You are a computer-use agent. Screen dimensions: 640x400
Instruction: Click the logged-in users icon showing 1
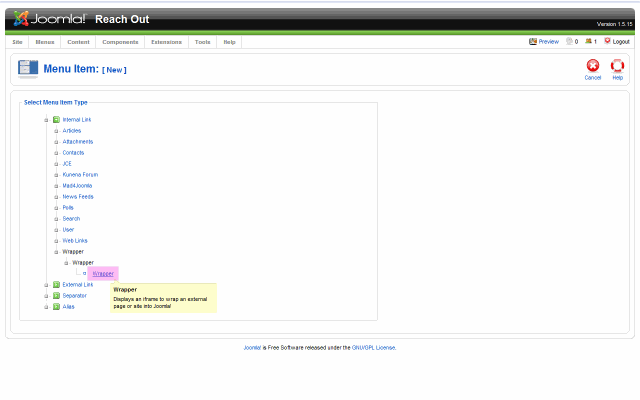tap(588, 41)
